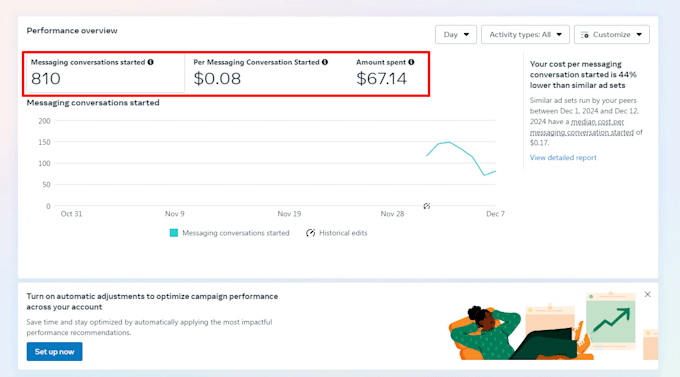Click info icon beside Per Messaging Conversation Started
This screenshot has width=680, height=377.
point(325,62)
